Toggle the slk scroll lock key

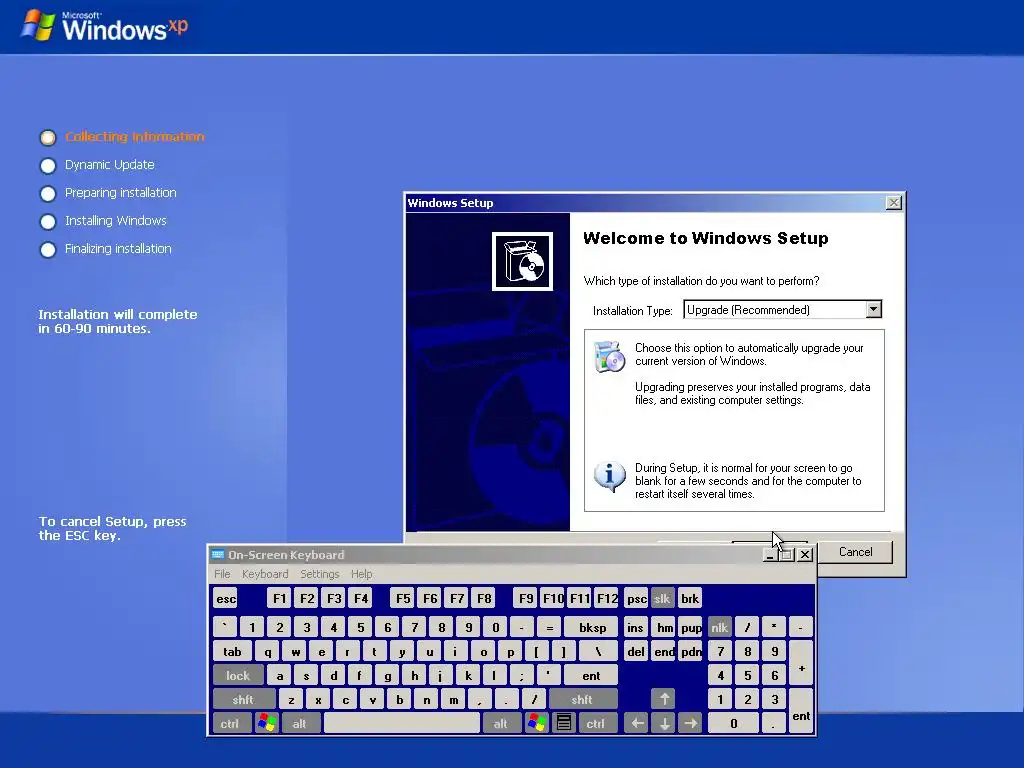(x=662, y=599)
